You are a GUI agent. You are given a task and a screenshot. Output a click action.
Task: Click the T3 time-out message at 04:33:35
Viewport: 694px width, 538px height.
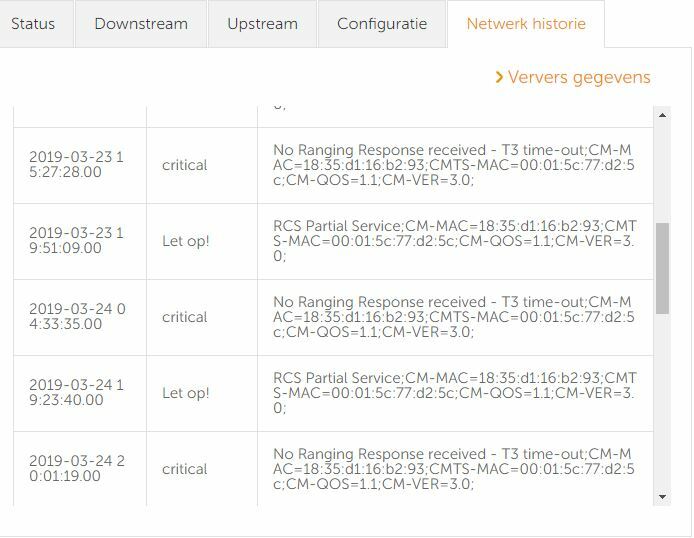click(x=455, y=317)
